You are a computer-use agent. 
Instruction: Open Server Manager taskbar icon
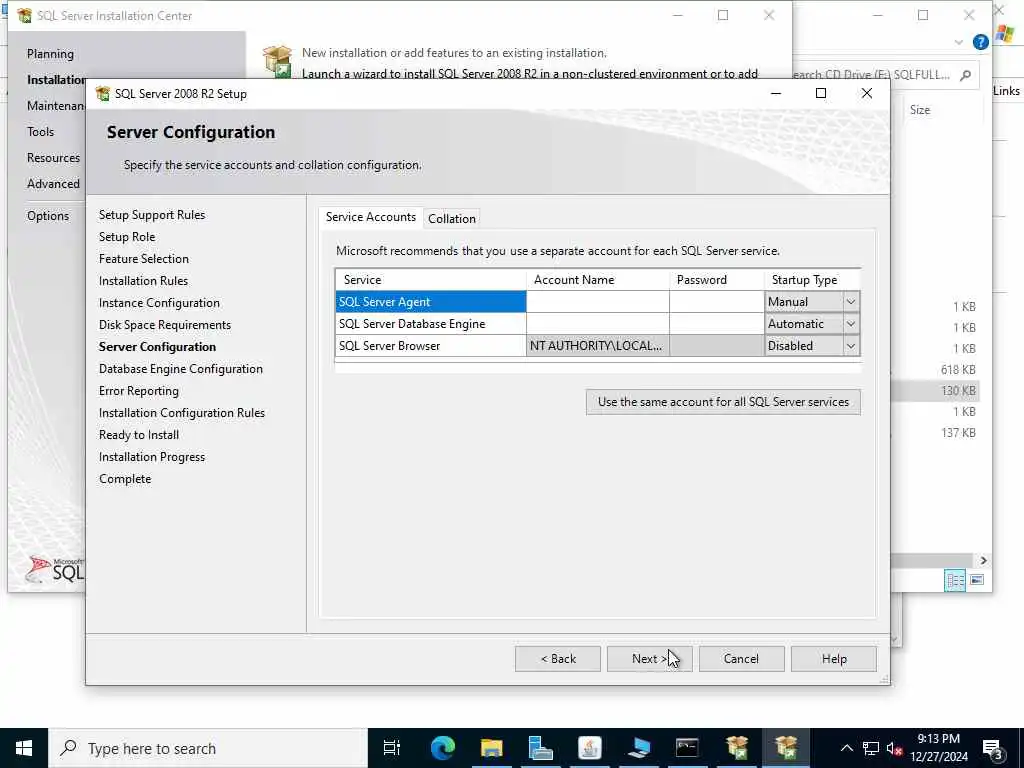click(x=540, y=748)
